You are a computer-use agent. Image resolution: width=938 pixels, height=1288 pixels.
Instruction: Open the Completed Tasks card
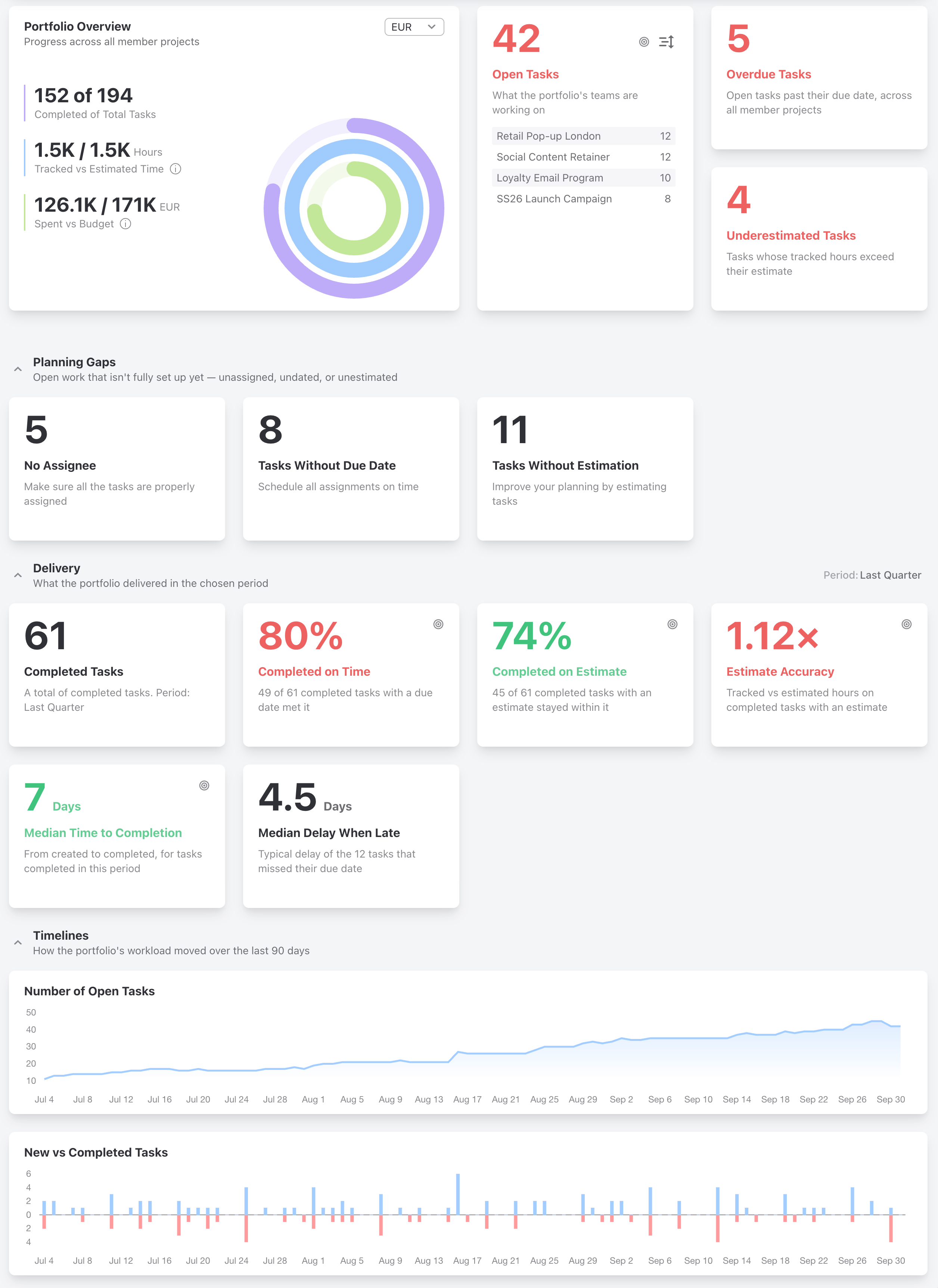pyautogui.click(x=117, y=675)
